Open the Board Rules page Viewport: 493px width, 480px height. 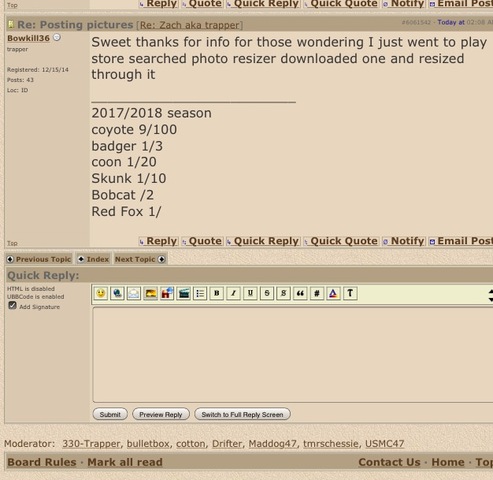pos(42,462)
